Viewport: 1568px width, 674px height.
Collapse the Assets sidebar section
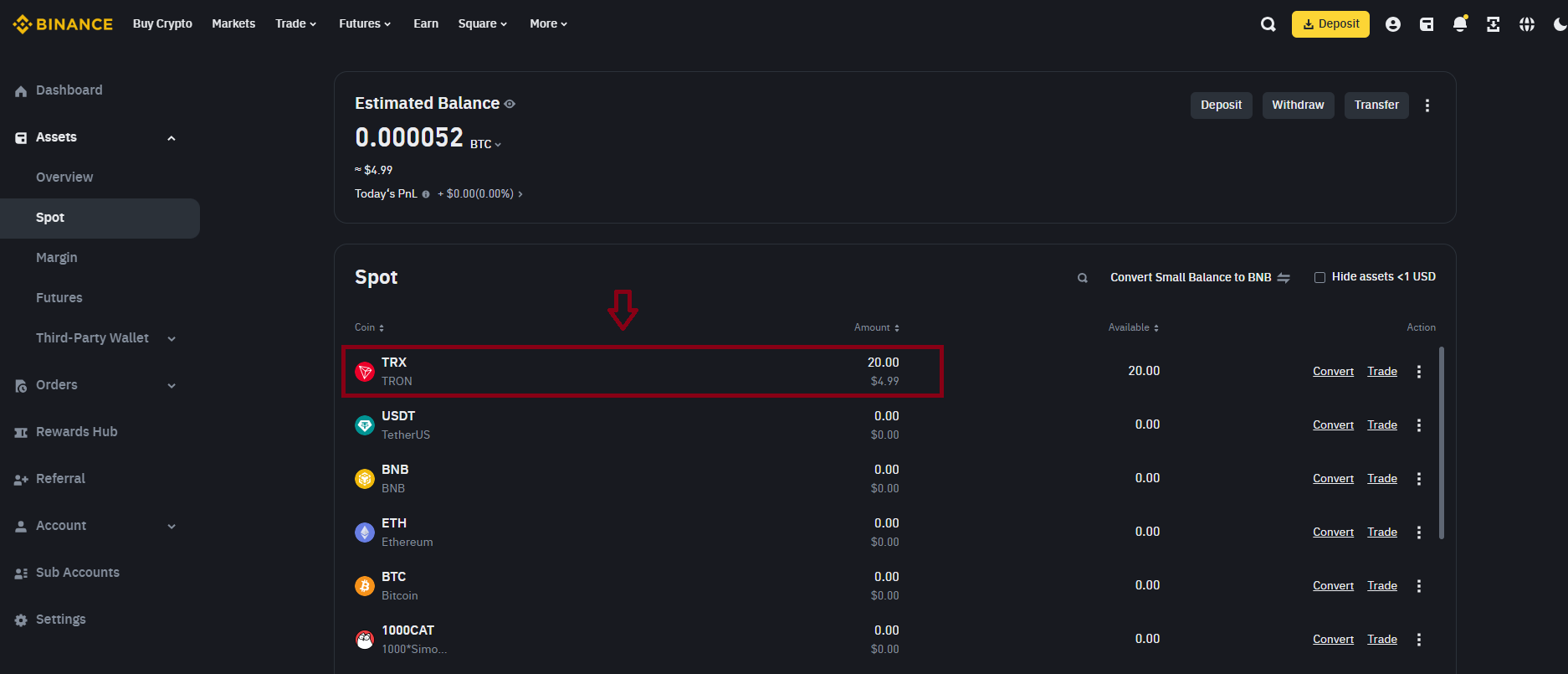[x=172, y=138]
